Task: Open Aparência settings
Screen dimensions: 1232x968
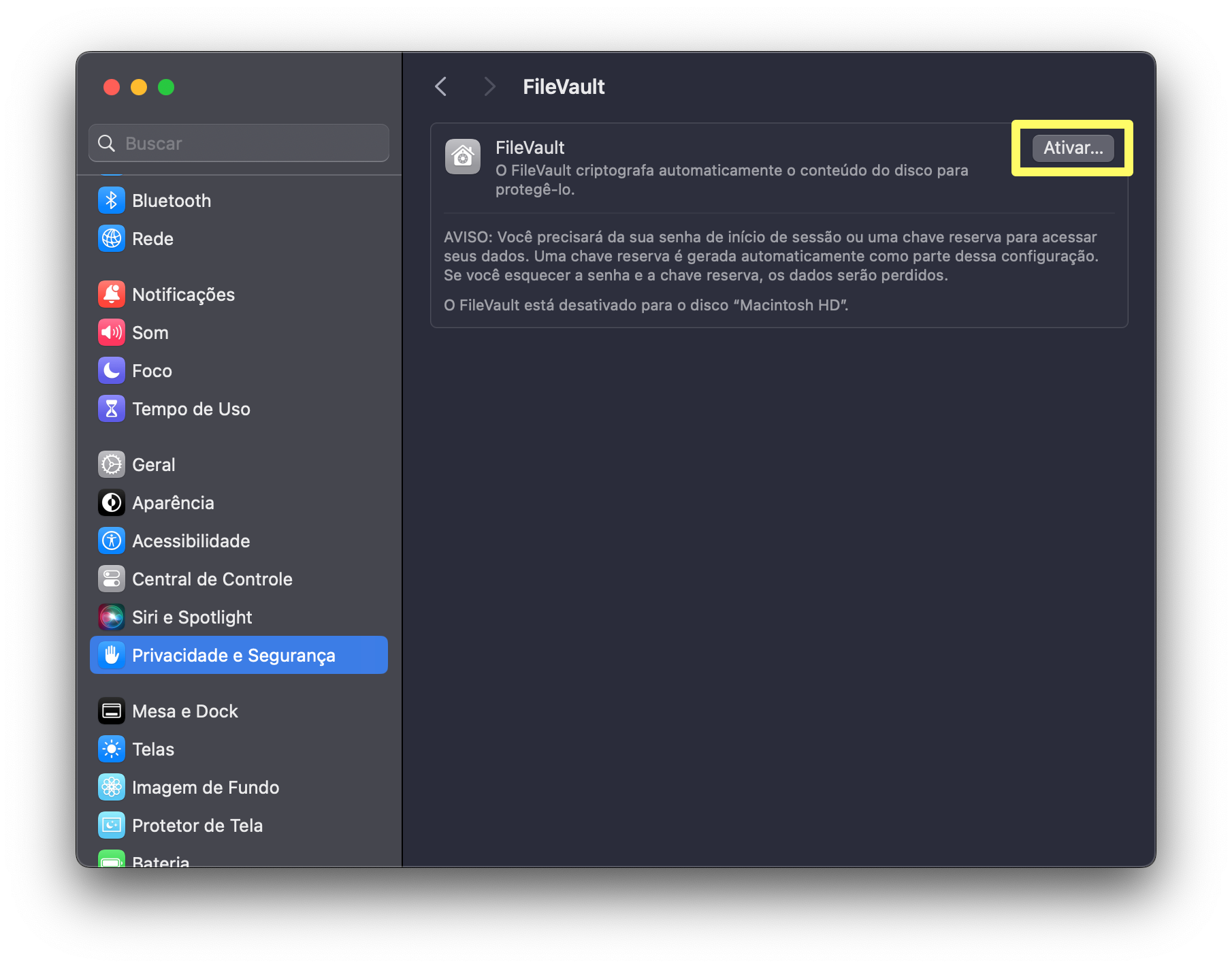Action: click(x=173, y=502)
